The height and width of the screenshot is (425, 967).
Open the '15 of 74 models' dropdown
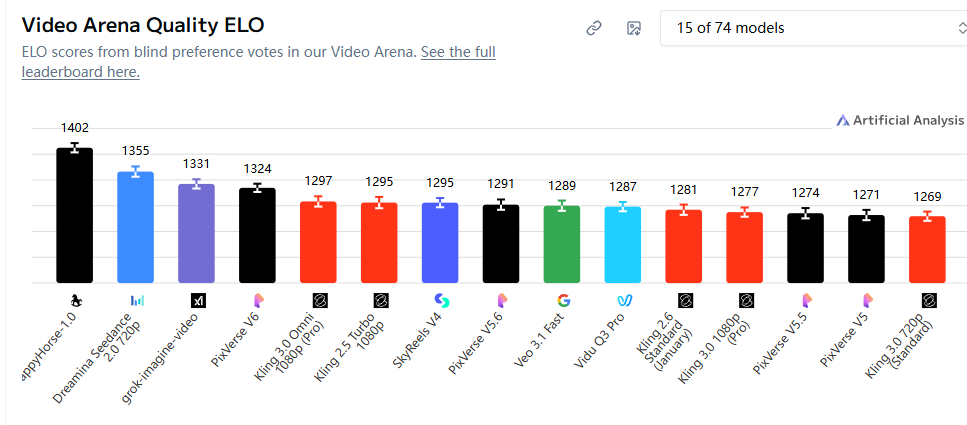tap(810, 28)
